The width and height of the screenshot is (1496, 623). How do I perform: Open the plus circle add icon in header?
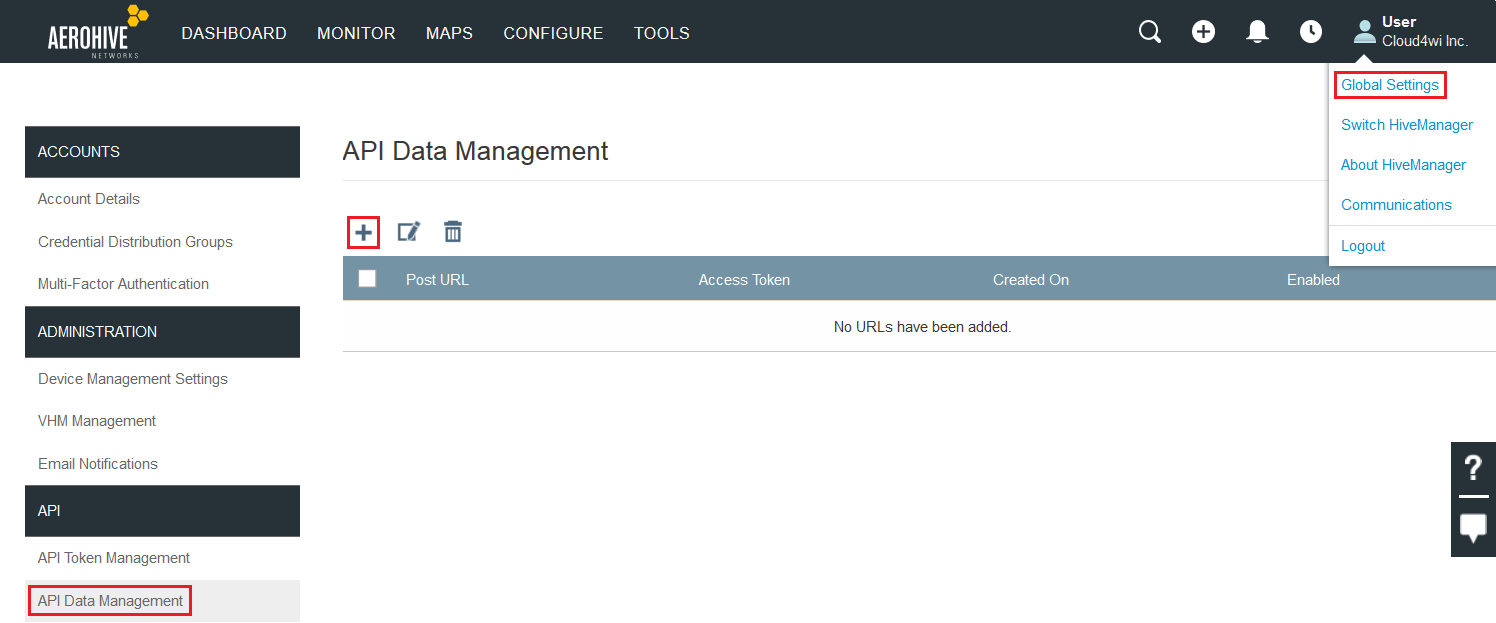(x=1204, y=32)
